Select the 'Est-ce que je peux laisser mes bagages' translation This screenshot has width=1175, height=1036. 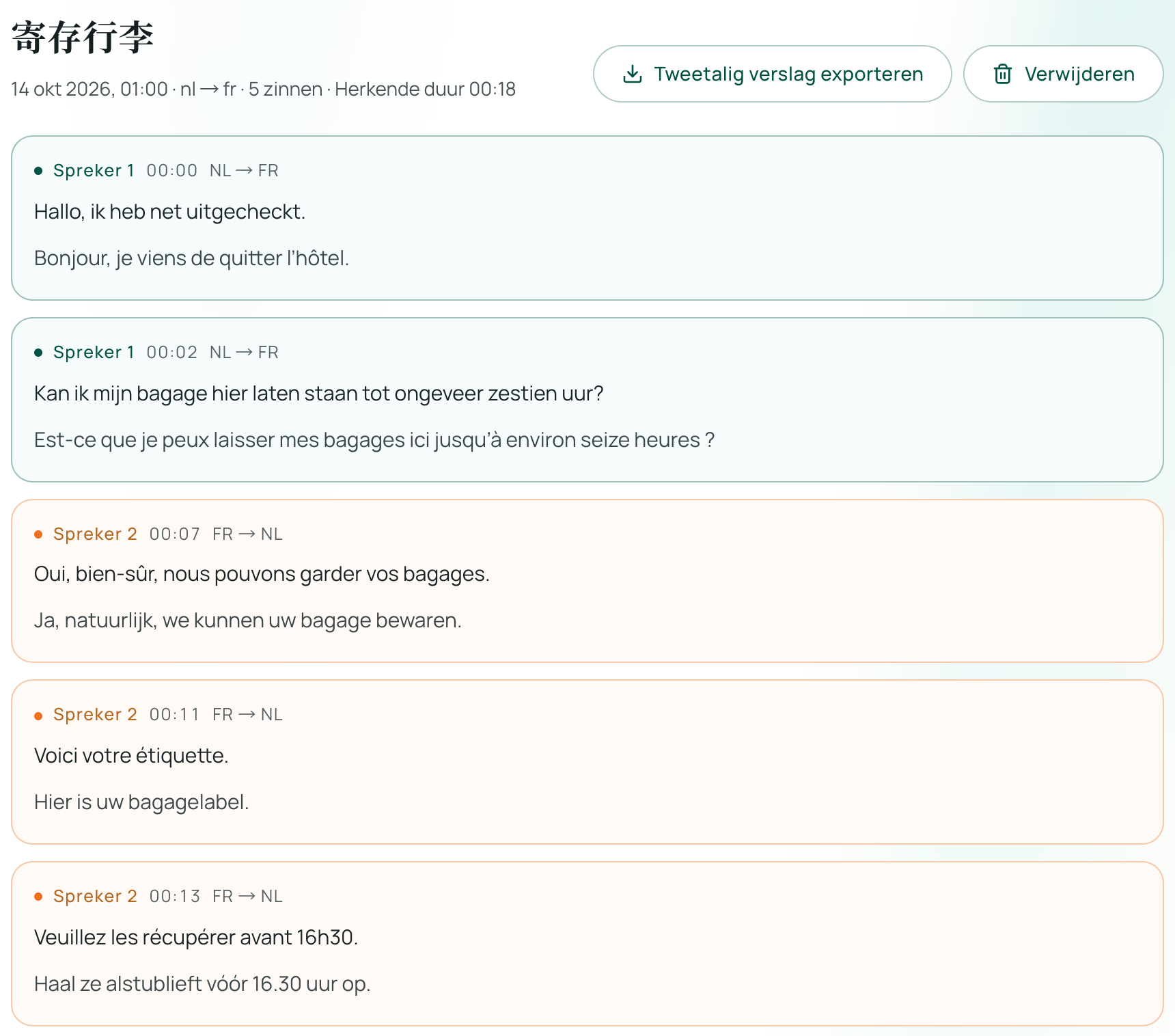point(374,440)
